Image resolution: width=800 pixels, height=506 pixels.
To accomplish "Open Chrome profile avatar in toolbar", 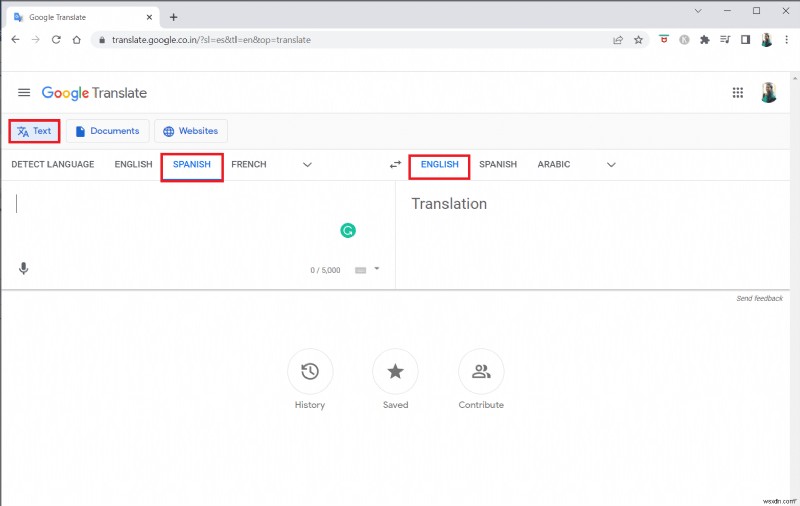I will click(x=766, y=40).
